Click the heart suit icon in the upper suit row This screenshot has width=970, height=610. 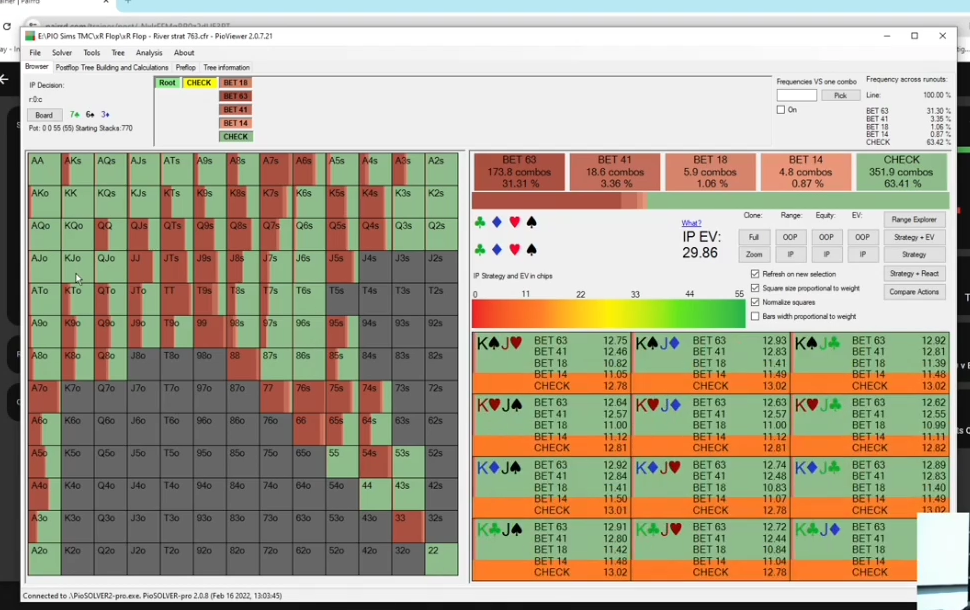click(x=514, y=222)
